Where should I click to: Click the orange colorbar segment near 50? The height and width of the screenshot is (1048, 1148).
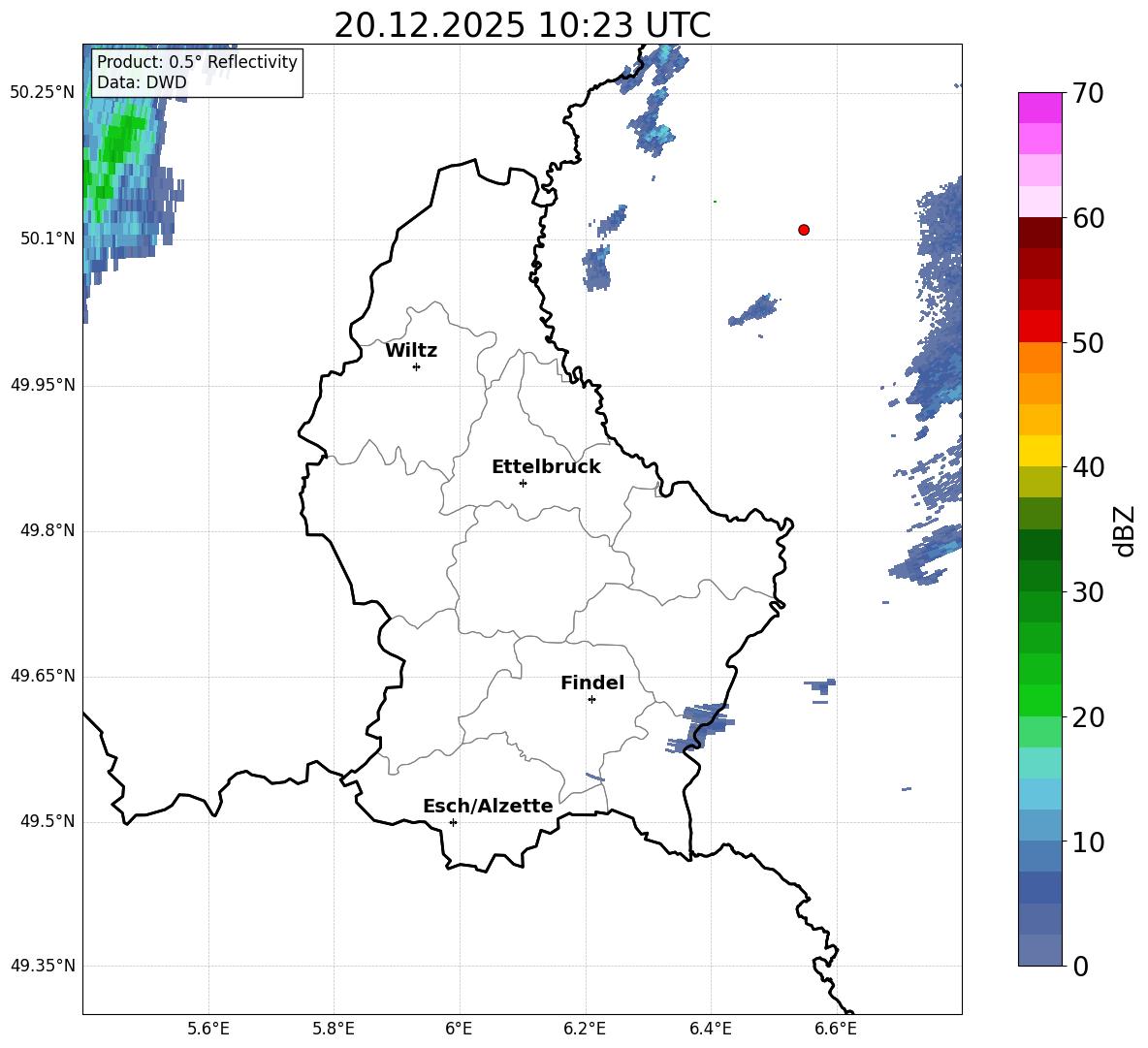(1039, 357)
